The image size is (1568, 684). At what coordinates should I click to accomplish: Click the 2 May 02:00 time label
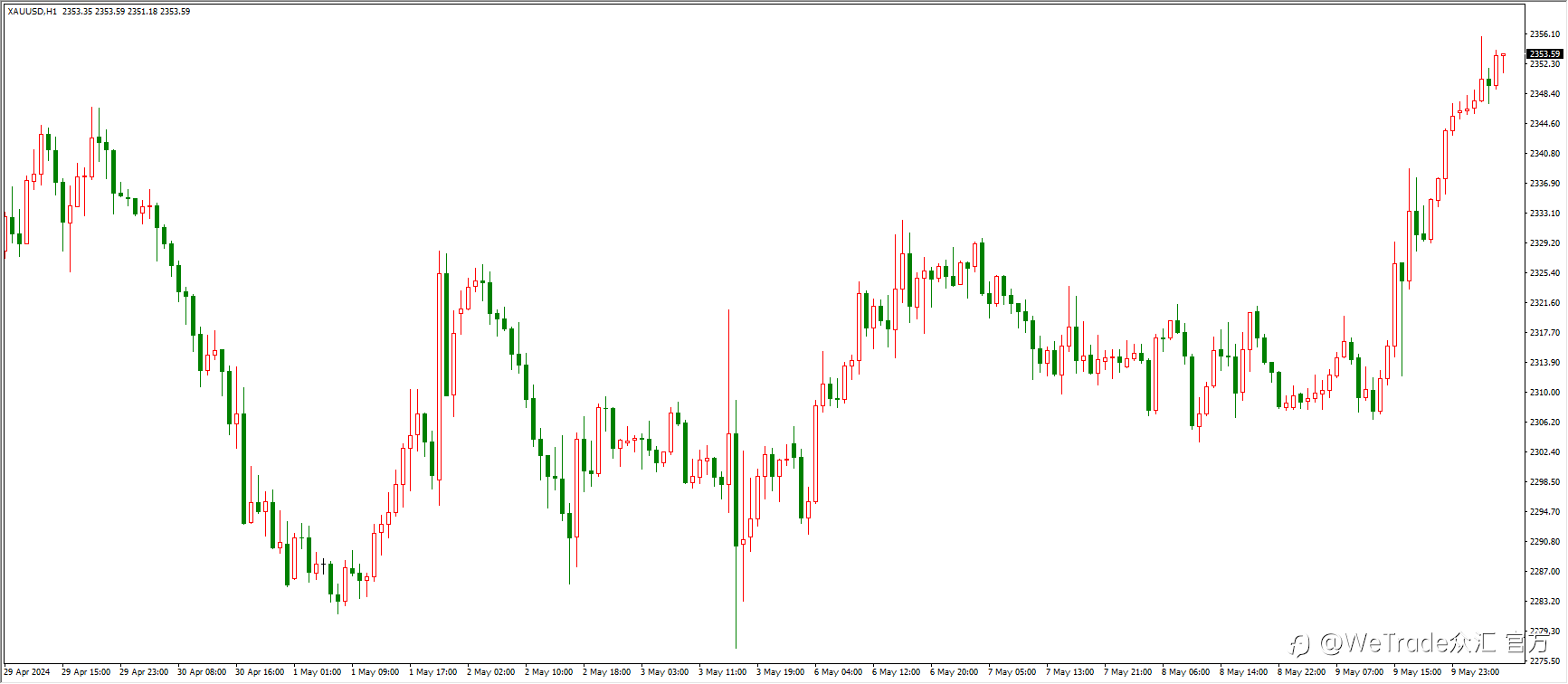[x=491, y=672]
